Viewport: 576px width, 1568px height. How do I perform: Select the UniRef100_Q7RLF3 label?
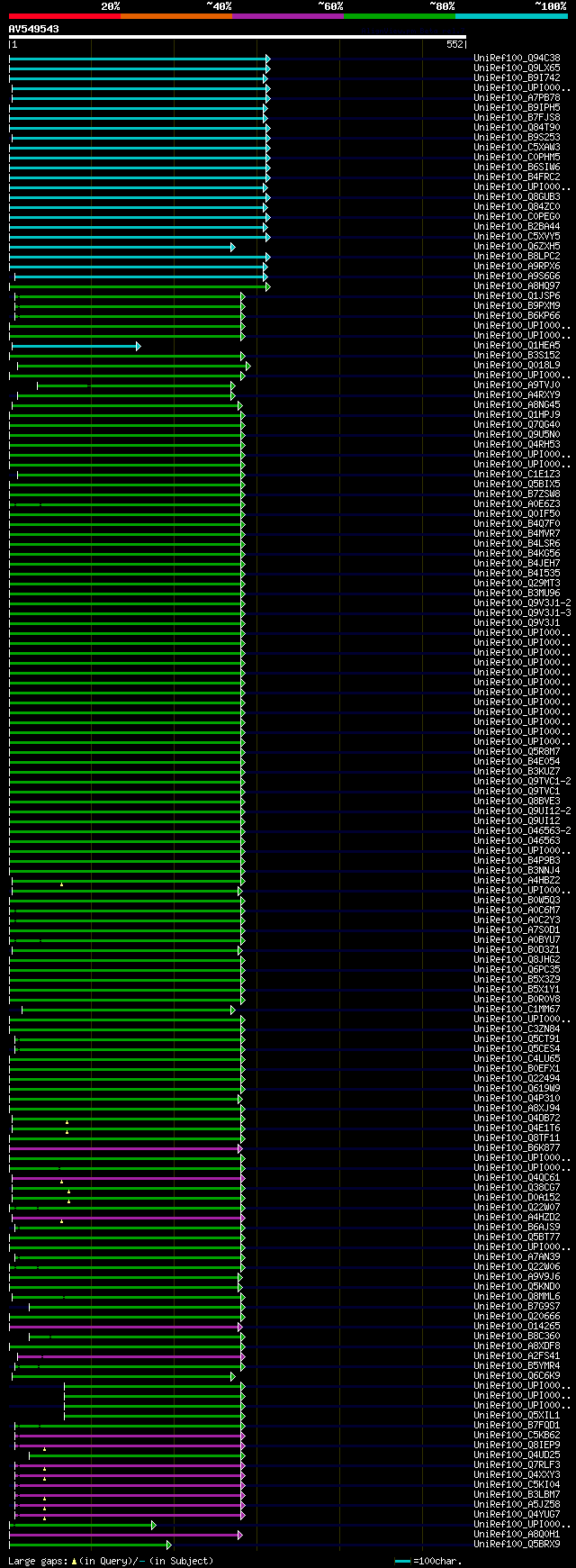coord(517,1465)
